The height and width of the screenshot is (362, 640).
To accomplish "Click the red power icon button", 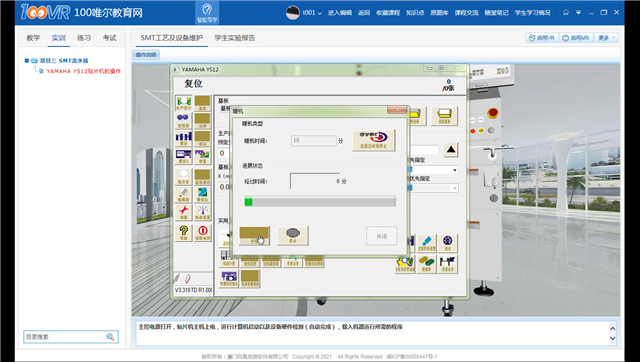I will (202, 233).
